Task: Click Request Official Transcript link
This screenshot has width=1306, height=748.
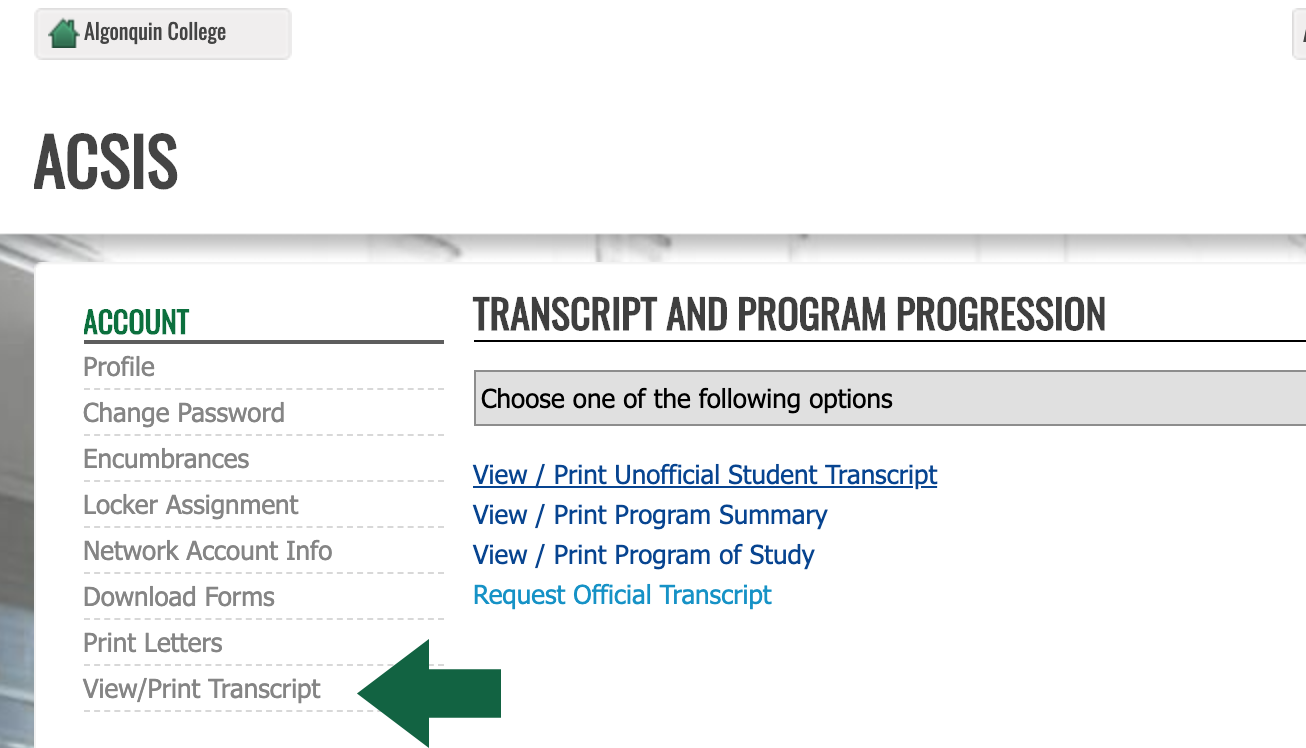Action: click(622, 595)
